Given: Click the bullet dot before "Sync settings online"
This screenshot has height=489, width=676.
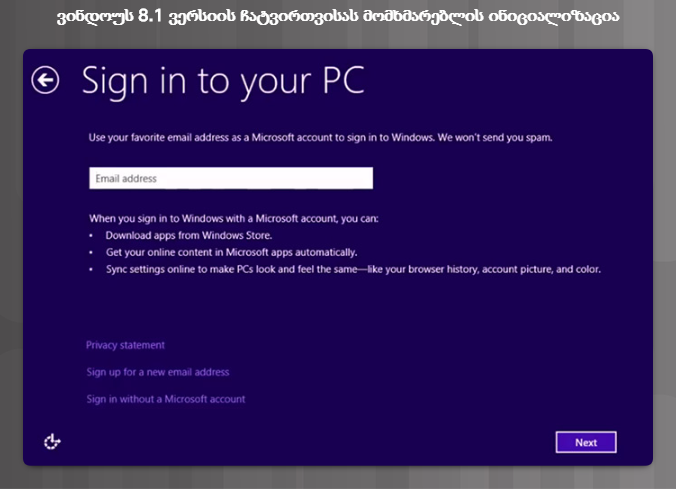Looking at the screenshot, I should (91, 269).
